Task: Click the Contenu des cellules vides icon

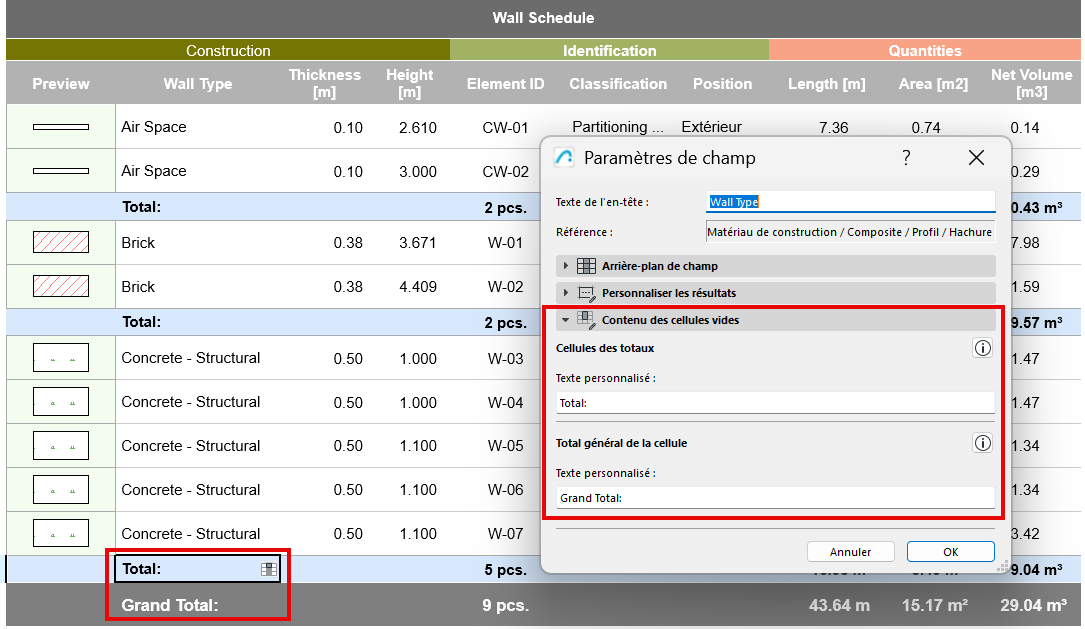Action: pyautogui.click(x=586, y=320)
